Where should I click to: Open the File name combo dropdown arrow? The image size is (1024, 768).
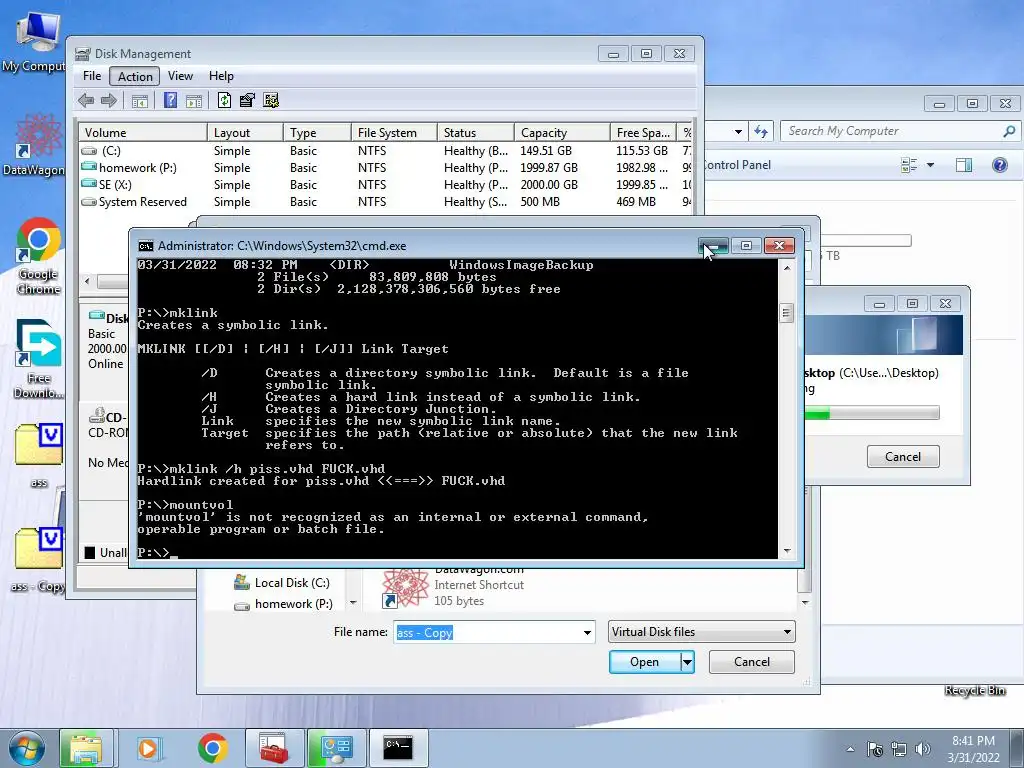(587, 632)
